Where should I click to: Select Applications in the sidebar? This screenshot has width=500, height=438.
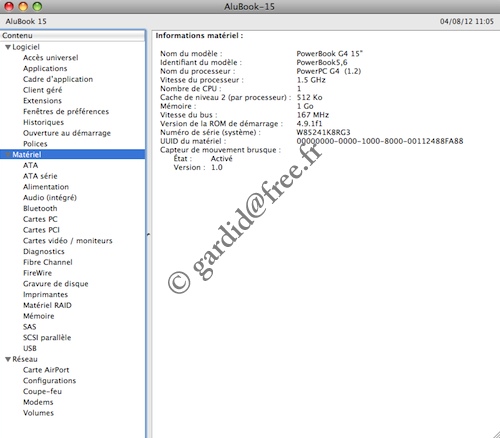pos(45,69)
